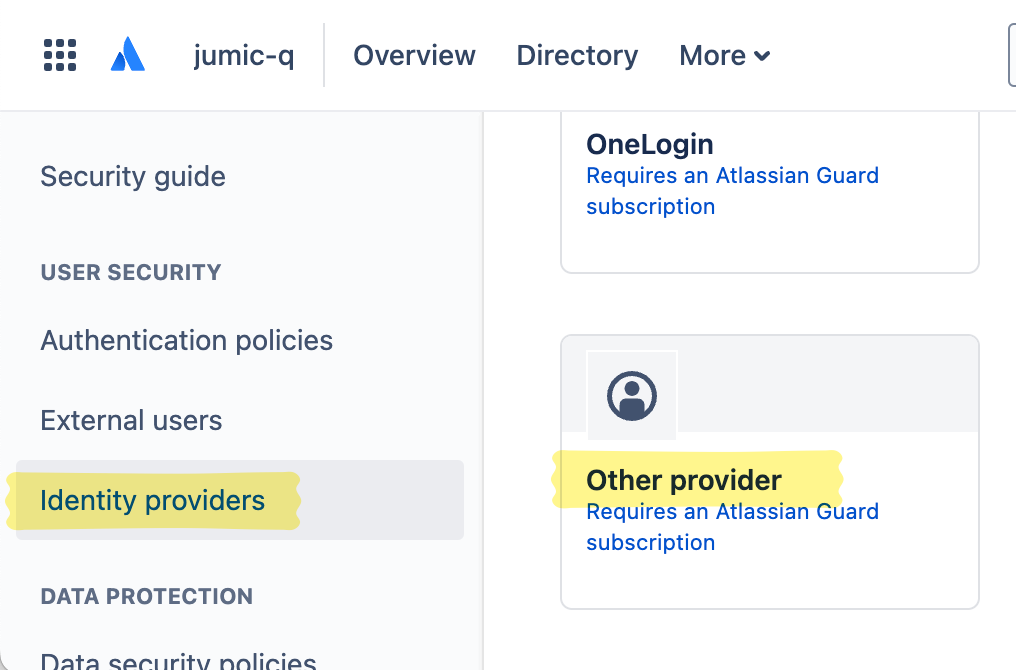Viewport: 1016px width, 670px height.
Task: View External users
Action: pyautogui.click(x=131, y=420)
